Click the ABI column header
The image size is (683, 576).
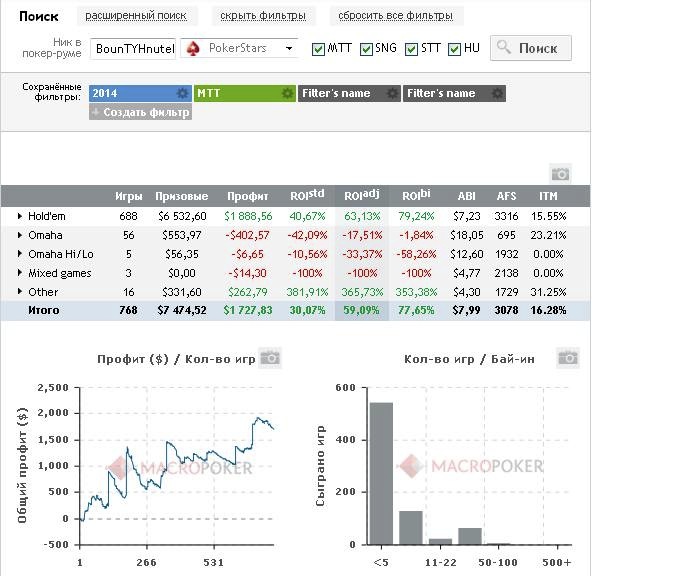pyautogui.click(x=467, y=197)
